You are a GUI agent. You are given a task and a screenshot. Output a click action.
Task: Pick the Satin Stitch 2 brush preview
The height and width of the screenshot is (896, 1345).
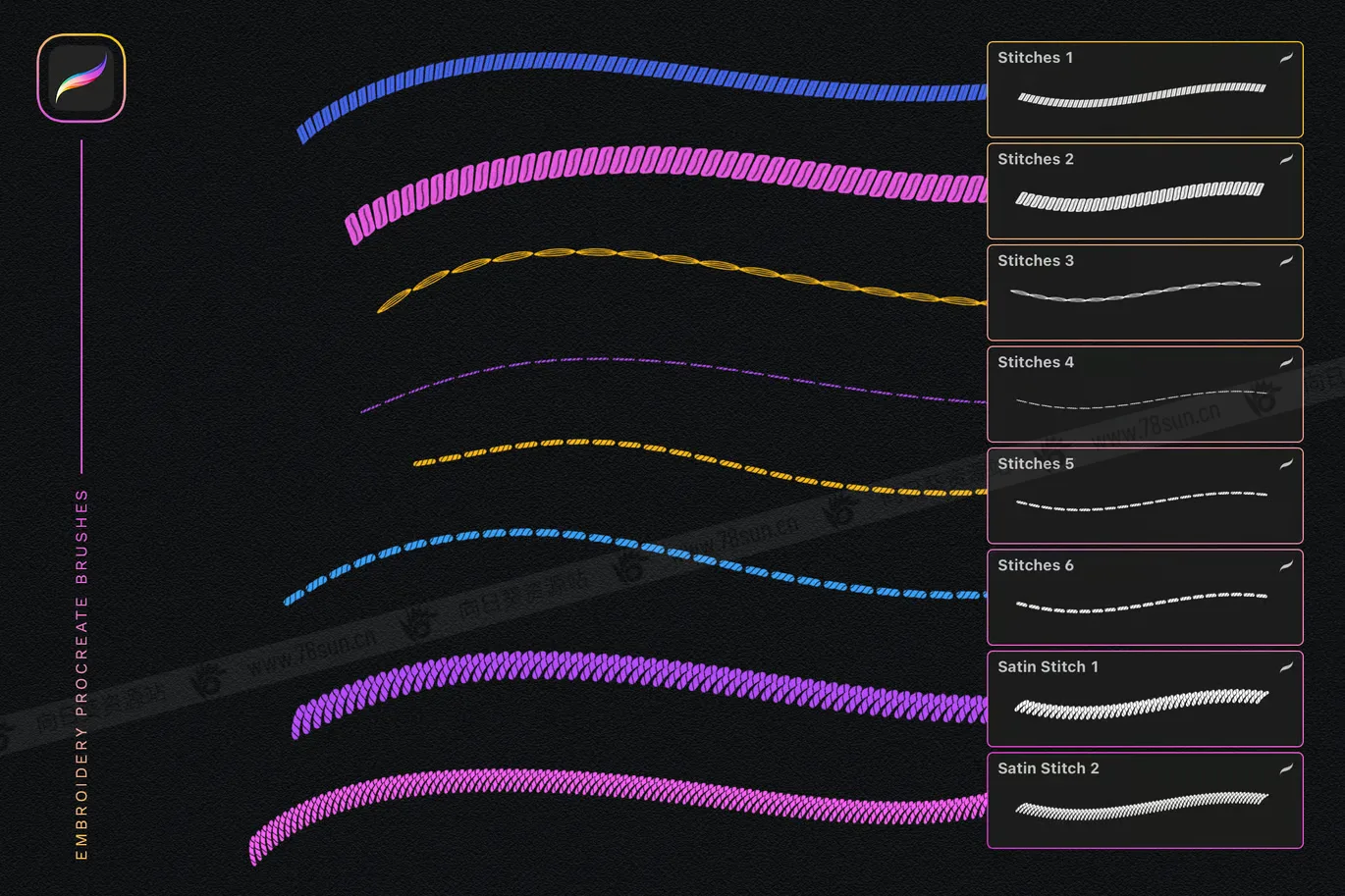click(1141, 806)
